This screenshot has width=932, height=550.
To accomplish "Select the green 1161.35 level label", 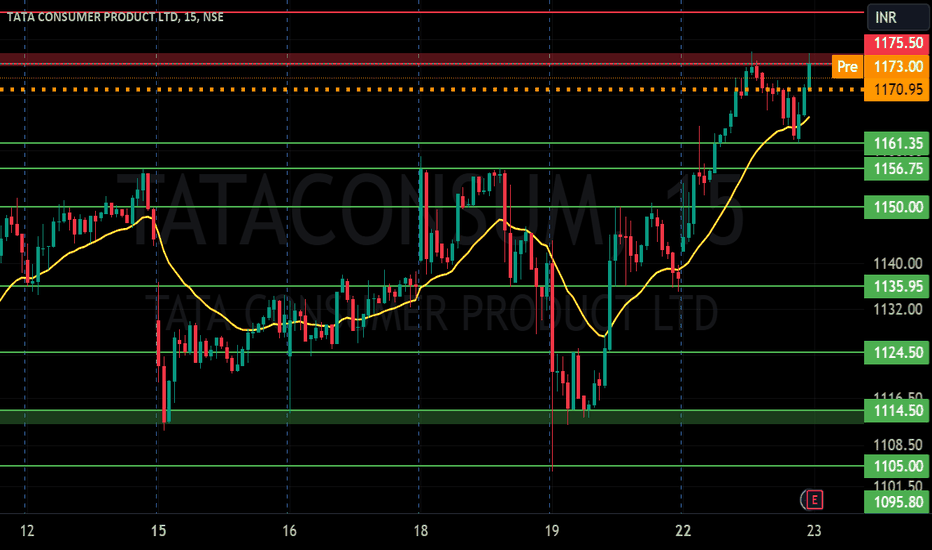I will [898, 143].
